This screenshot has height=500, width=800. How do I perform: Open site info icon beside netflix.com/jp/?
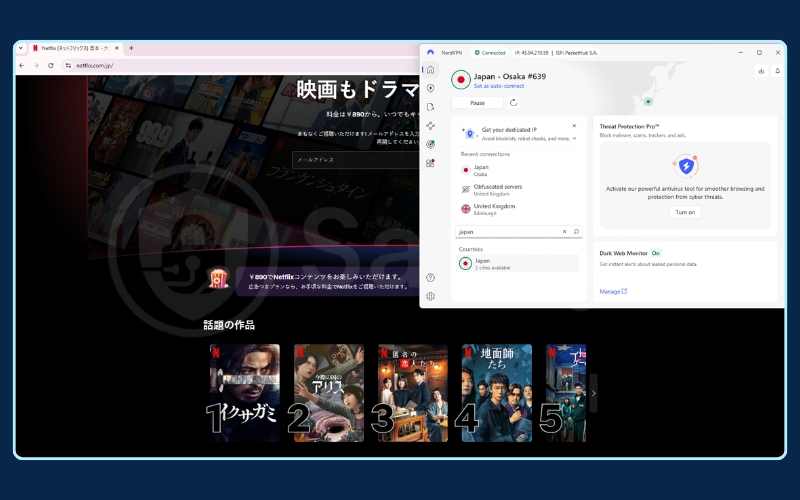[x=68, y=65]
